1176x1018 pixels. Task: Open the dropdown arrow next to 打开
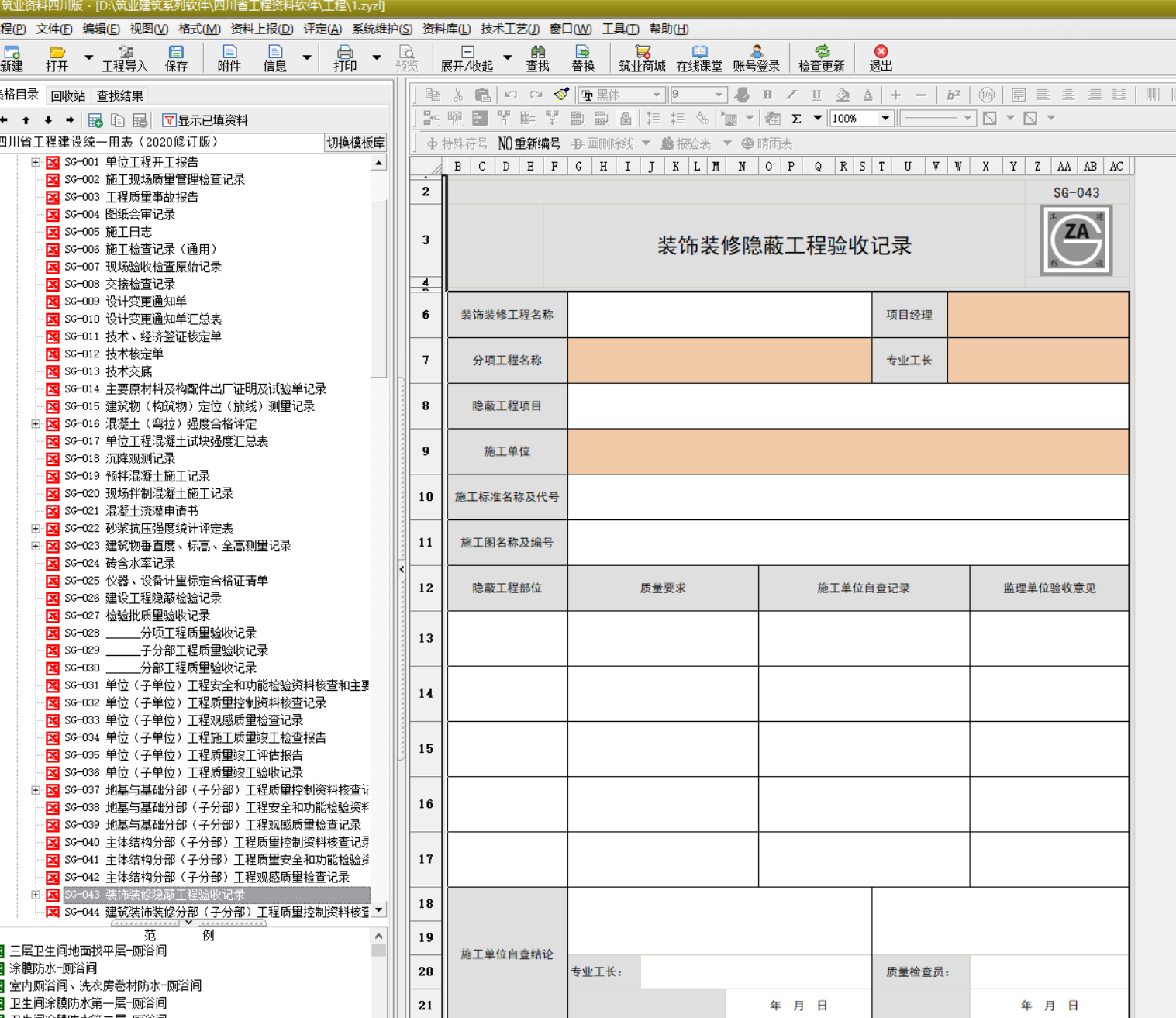(88, 57)
